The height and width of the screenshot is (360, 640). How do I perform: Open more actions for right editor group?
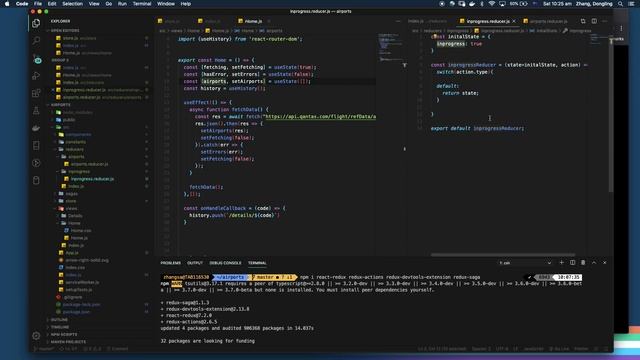tap(604, 21)
